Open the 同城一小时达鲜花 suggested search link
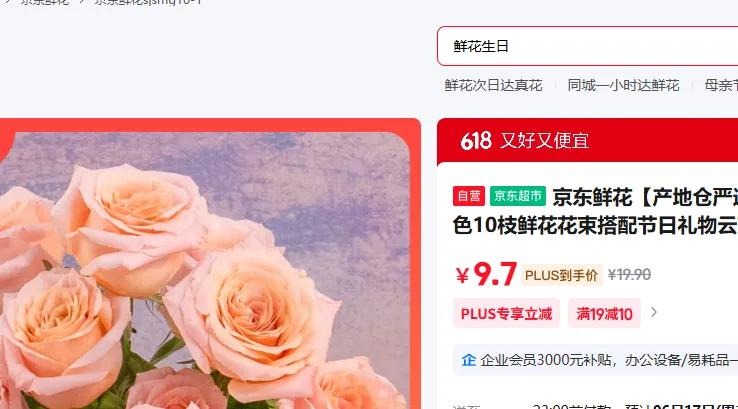Screen dimensions: 738x409 (x=624, y=85)
